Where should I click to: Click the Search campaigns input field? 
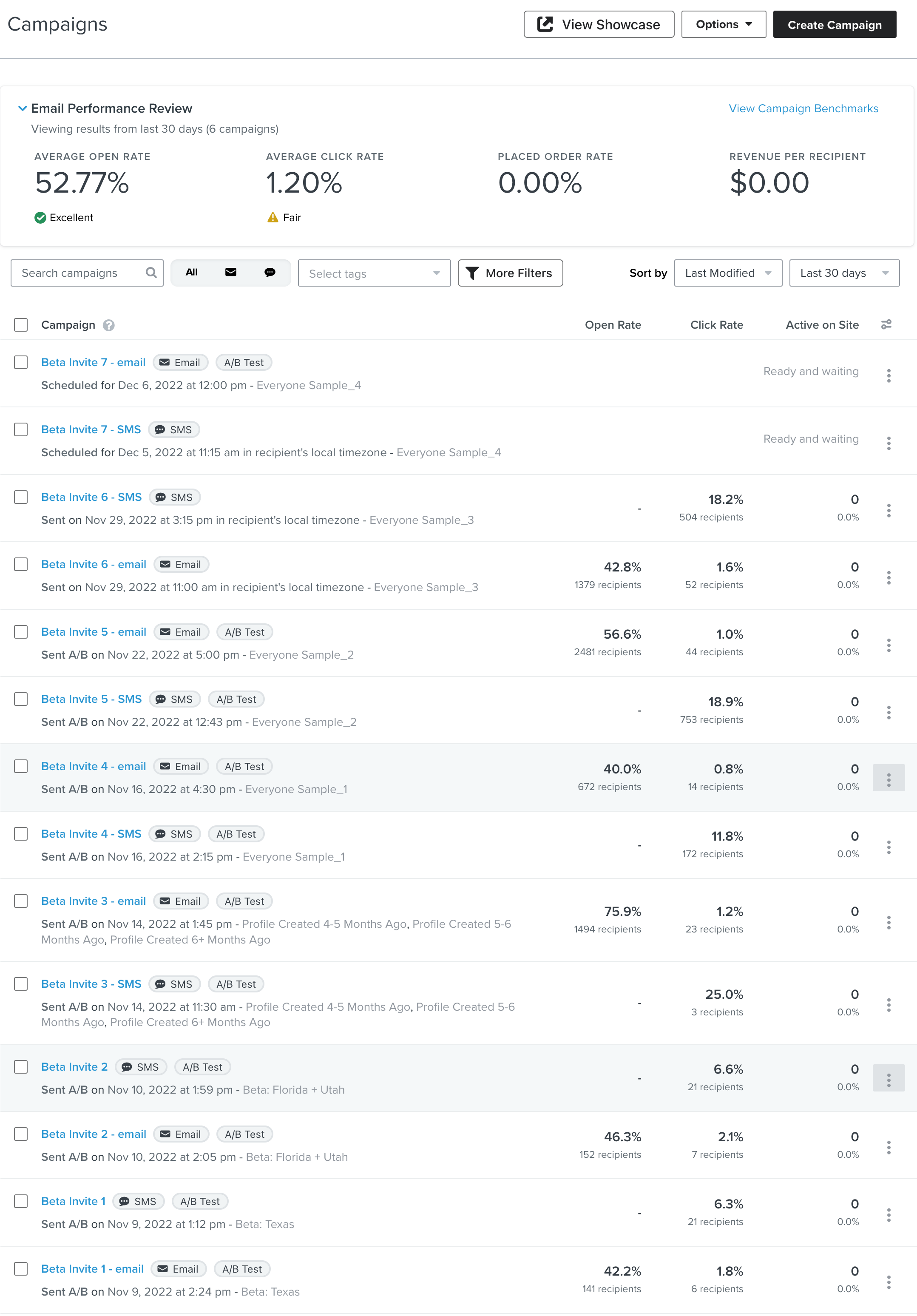(x=80, y=273)
